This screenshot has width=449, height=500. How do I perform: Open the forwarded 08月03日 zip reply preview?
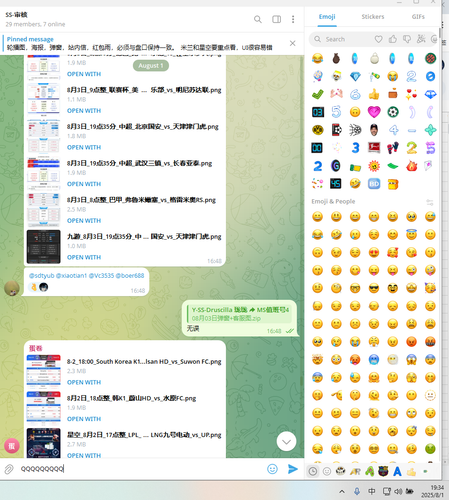click(x=239, y=314)
